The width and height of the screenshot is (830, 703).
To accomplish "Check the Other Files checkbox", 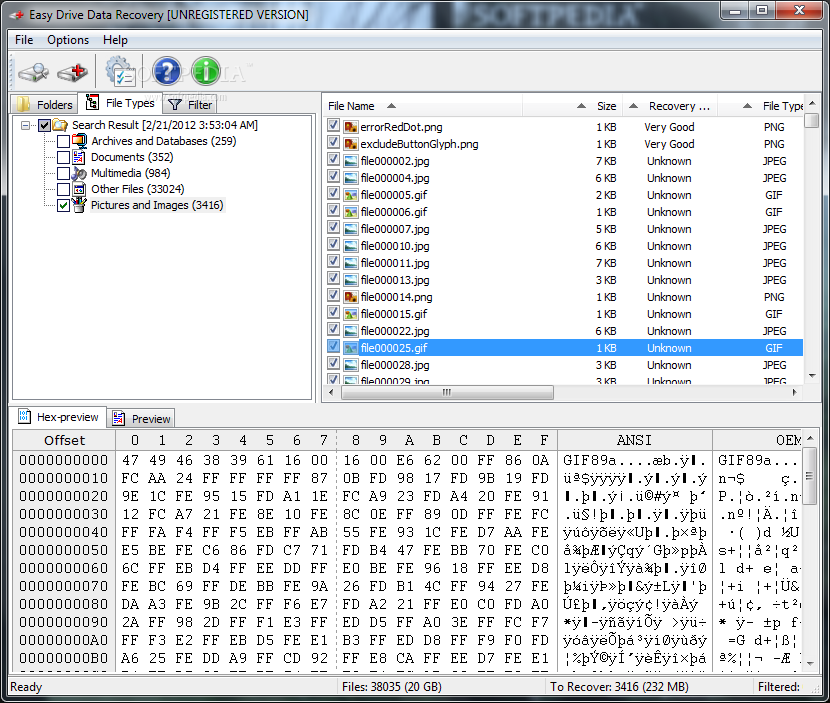I will [63, 189].
